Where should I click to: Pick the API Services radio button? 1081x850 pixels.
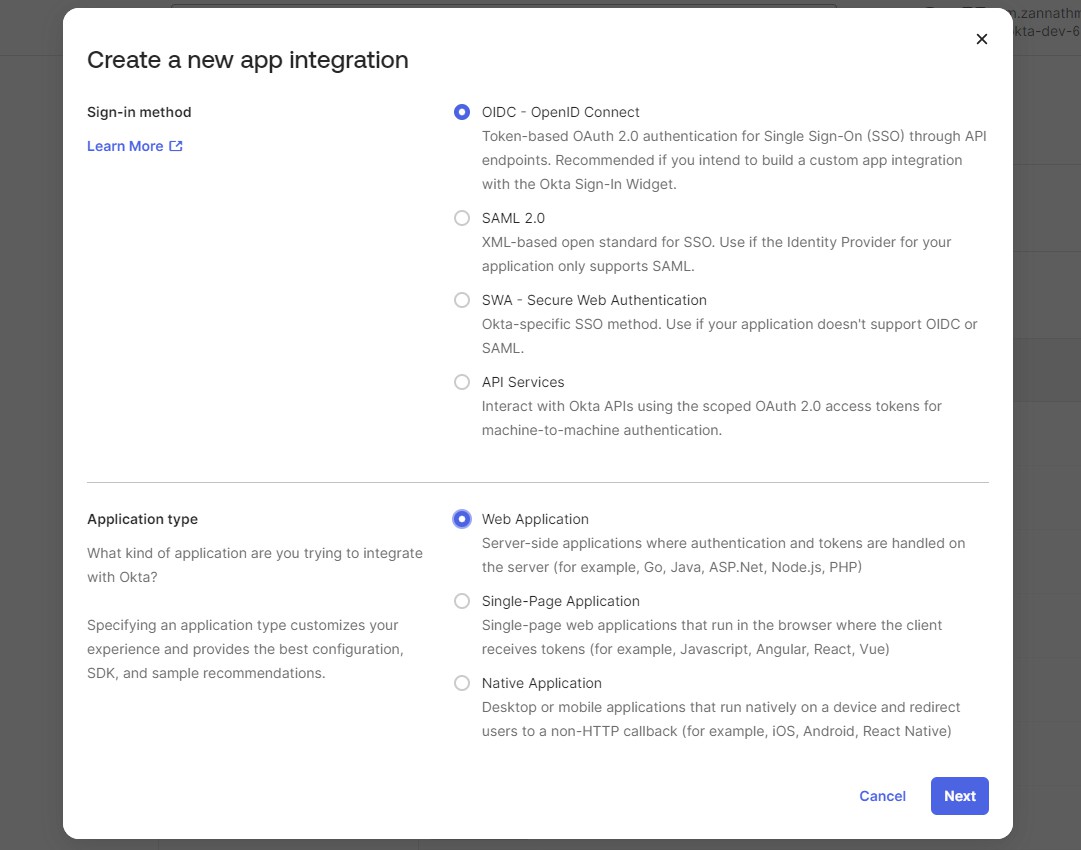[461, 382]
